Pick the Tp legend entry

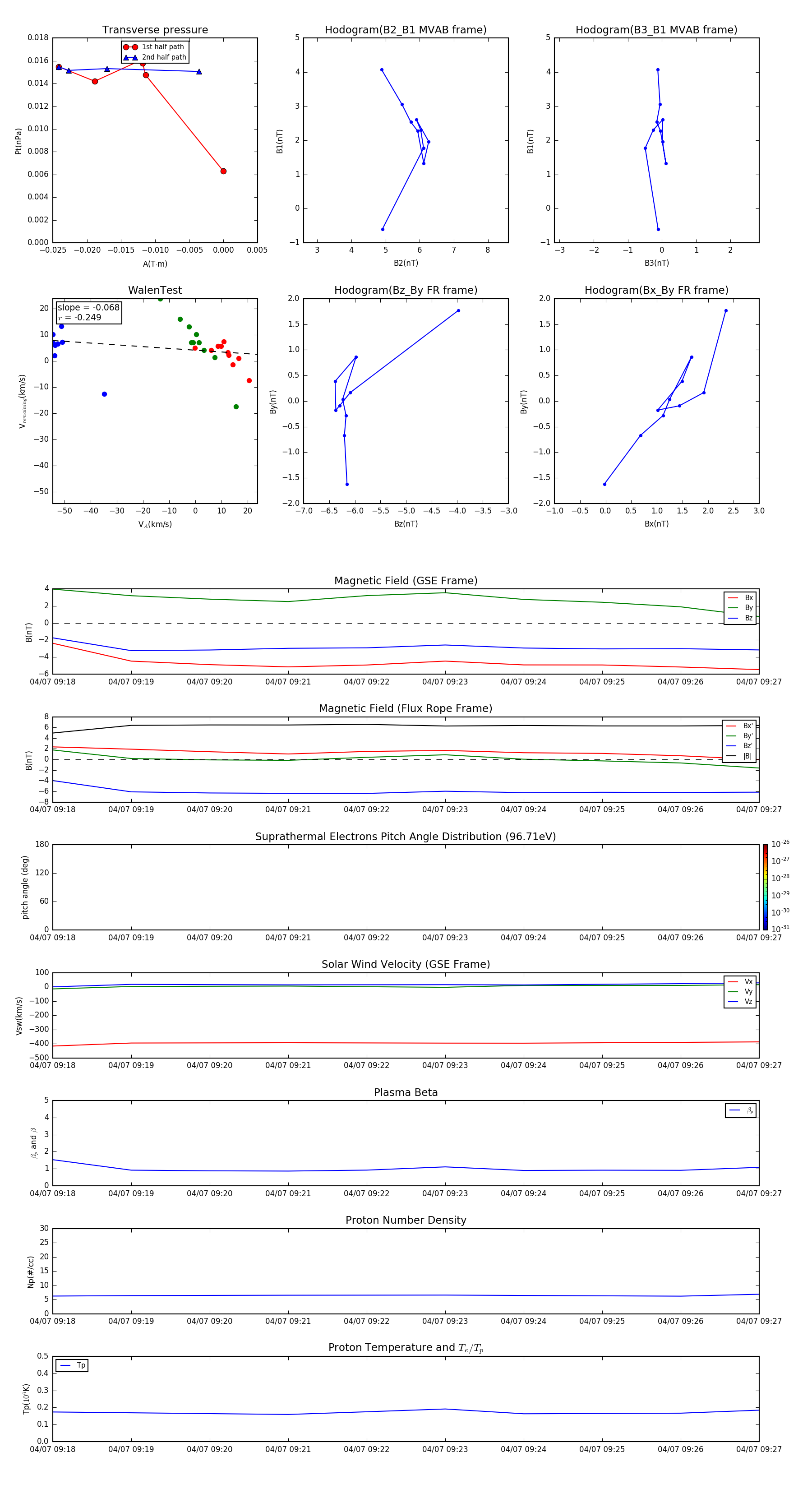(x=72, y=1365)
